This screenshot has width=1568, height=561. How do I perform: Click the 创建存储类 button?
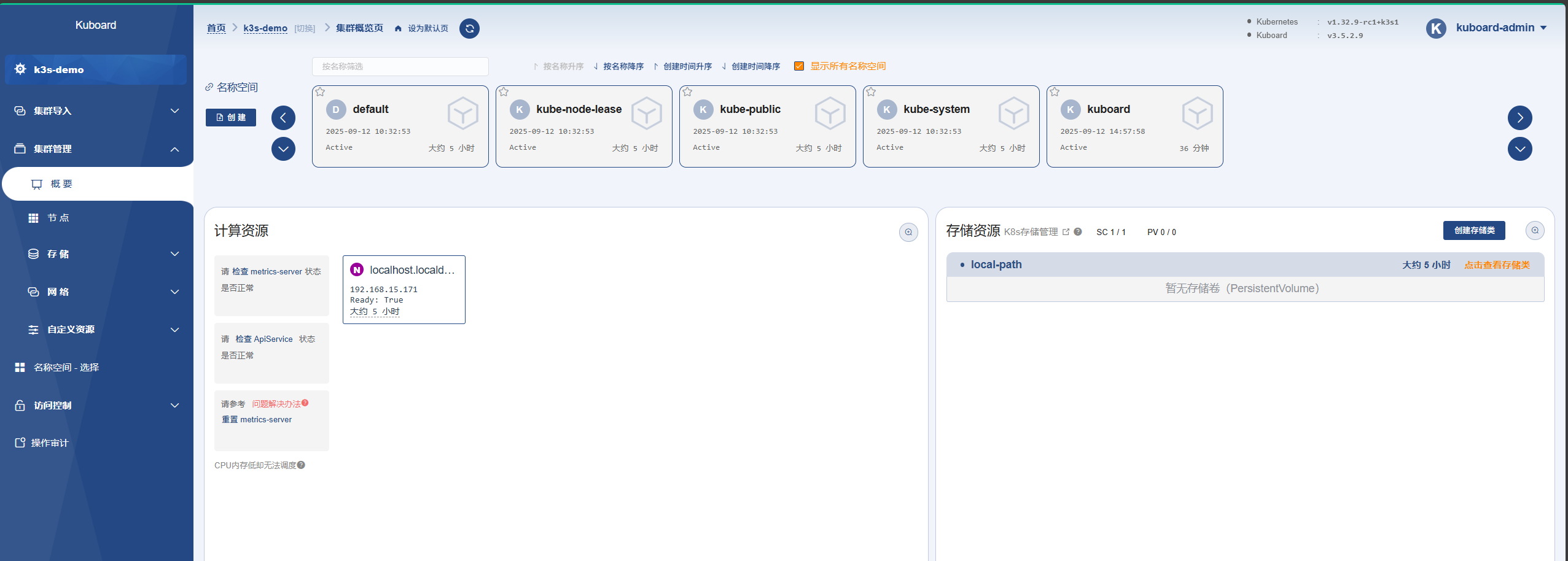pyautogui.click(x=1473, y=230)
